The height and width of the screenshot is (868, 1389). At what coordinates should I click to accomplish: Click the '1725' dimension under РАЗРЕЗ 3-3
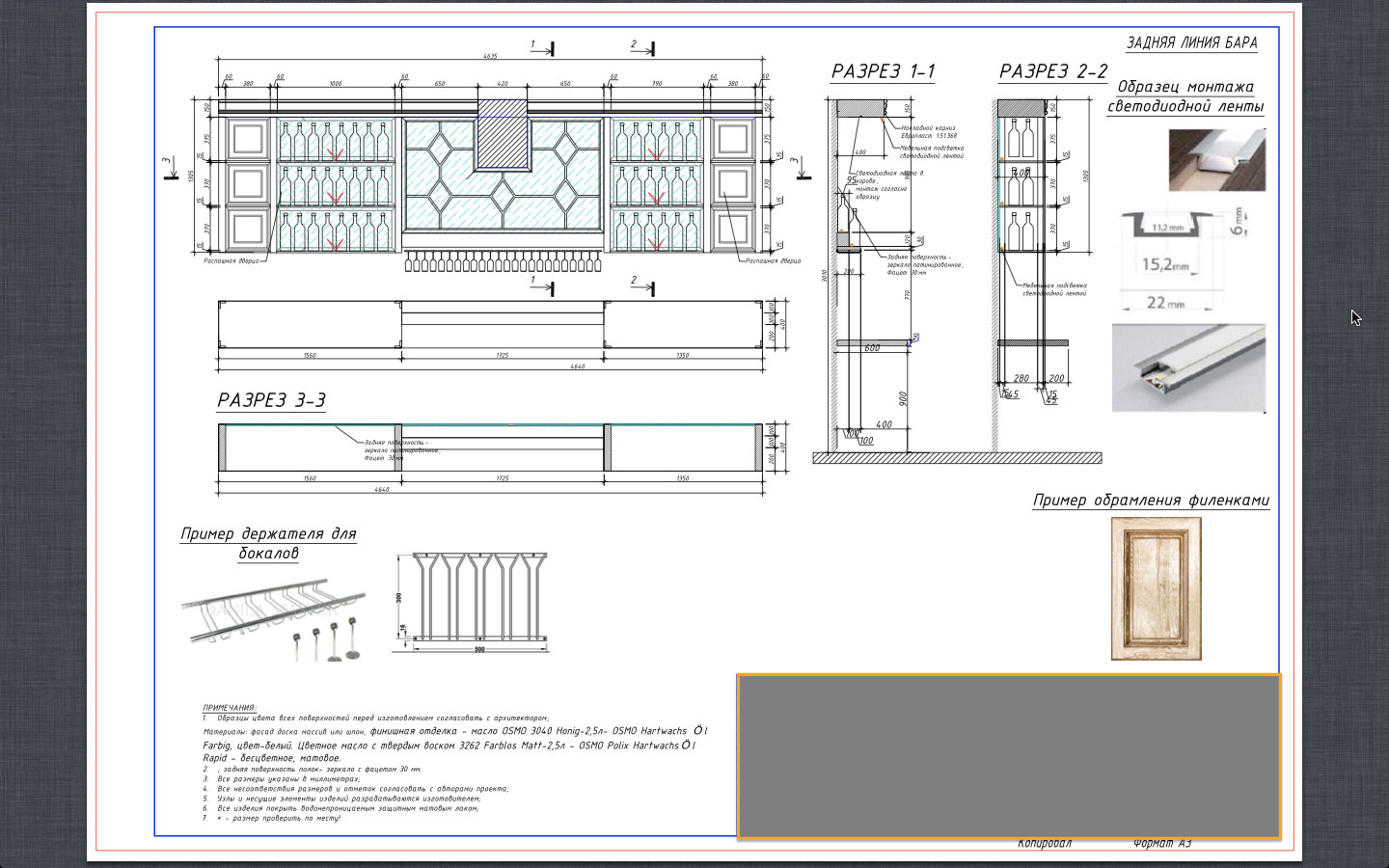pyautogui.click(x=503, y=478)
